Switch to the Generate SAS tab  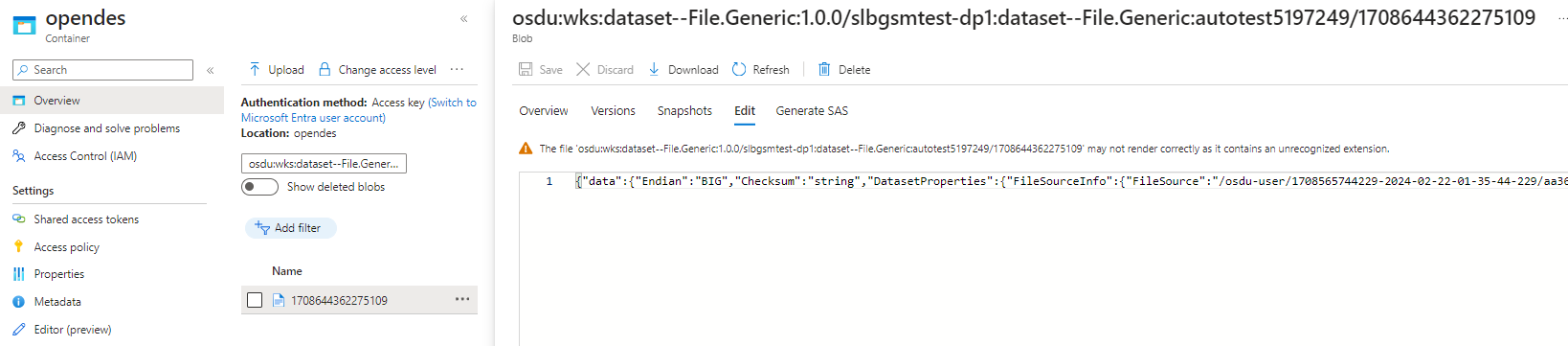[812, 111]
